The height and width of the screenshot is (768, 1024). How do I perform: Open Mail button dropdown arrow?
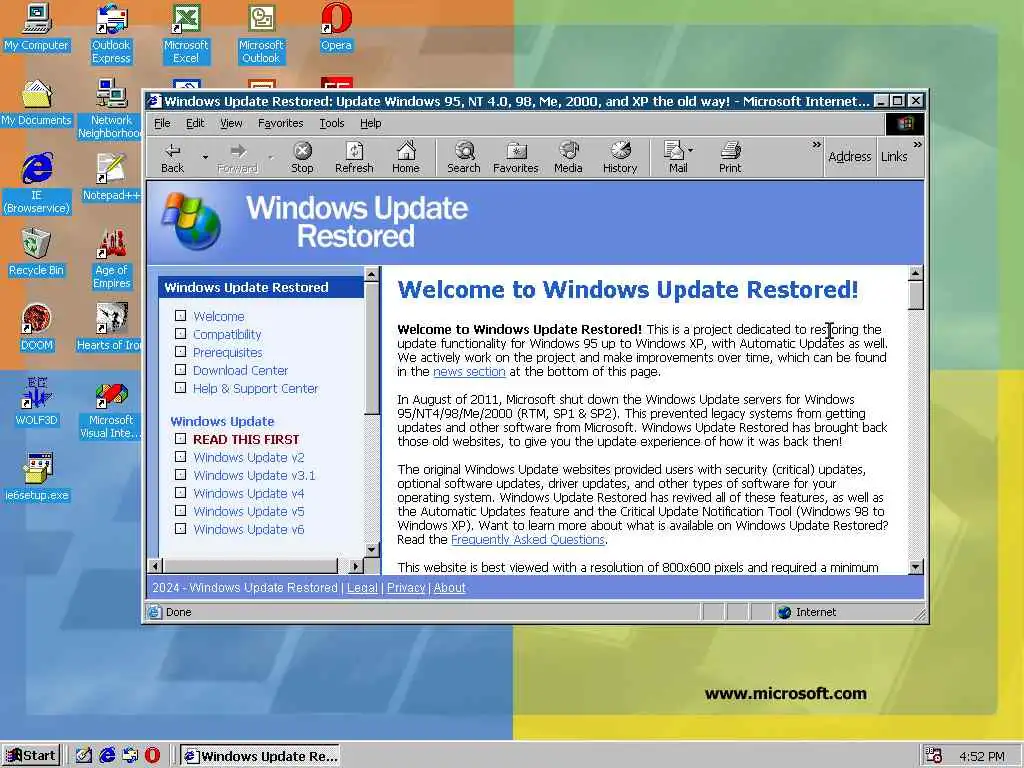tap(691, 151)
